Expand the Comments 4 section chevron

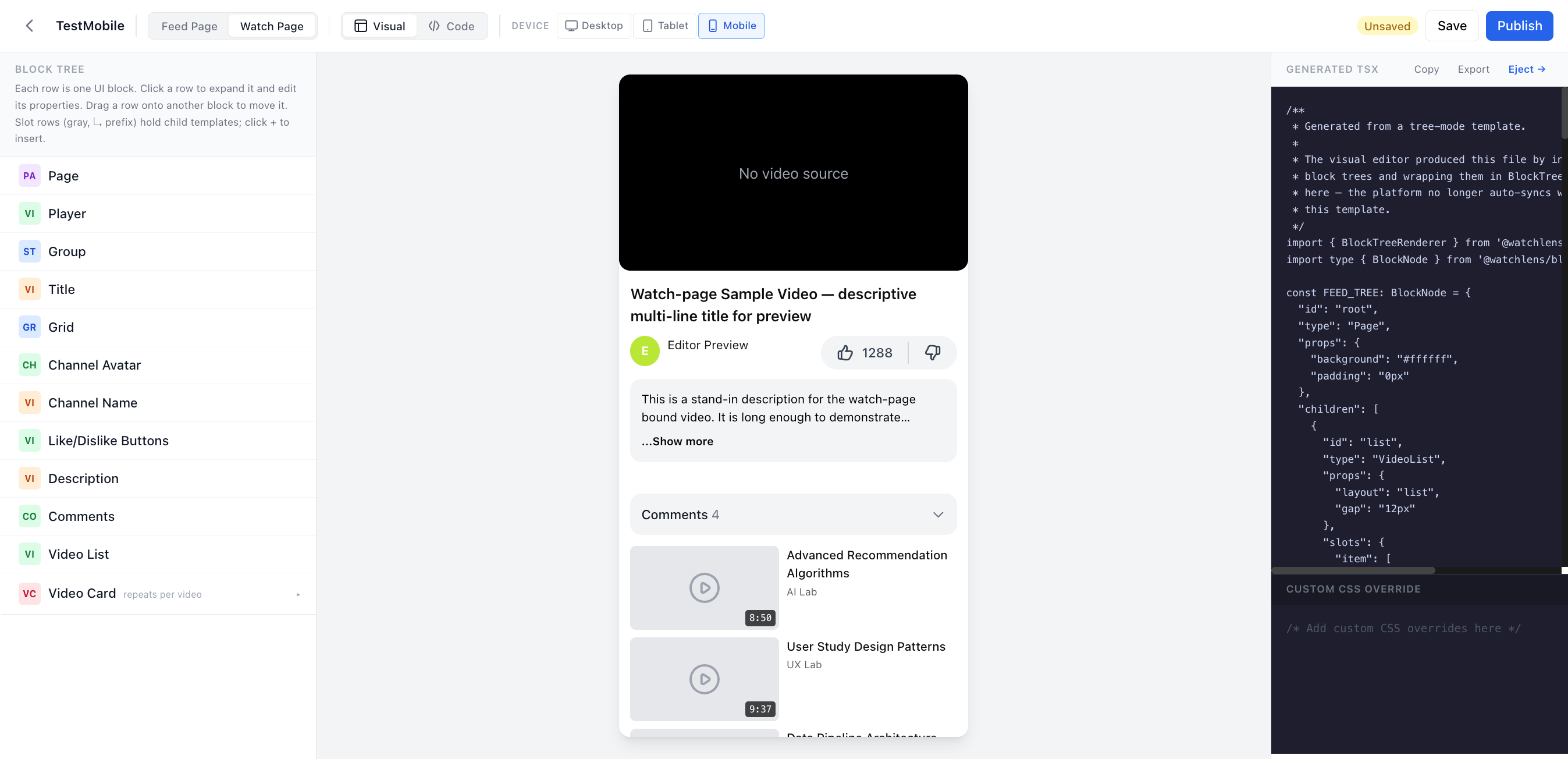pos(938,515)
